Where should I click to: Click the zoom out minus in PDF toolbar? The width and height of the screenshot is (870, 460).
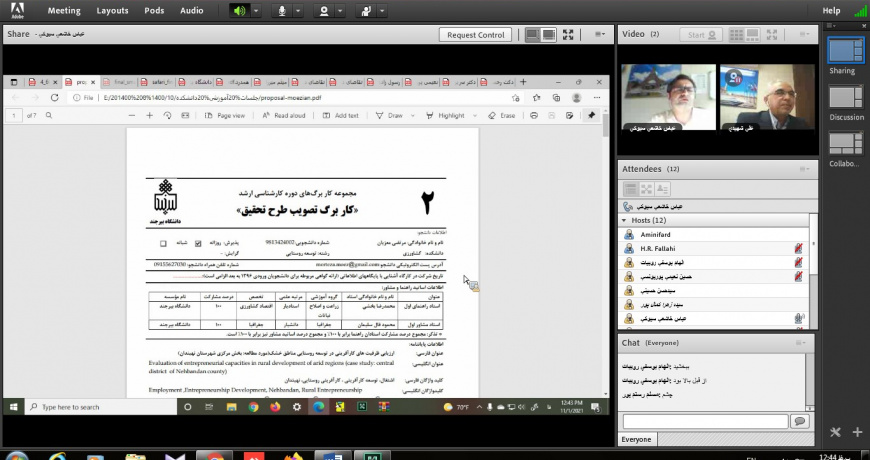click(131, 115)
